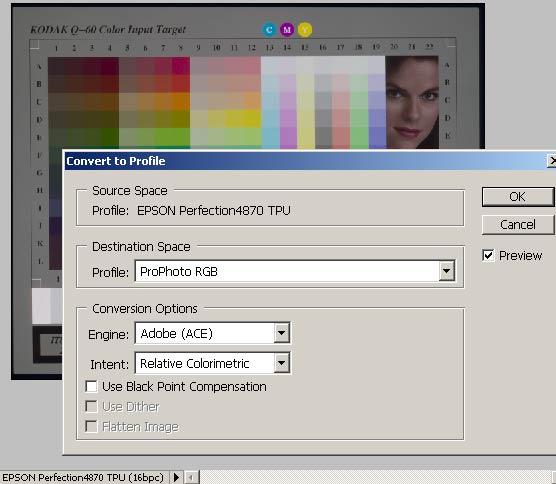Click the OK button

[x=518, y=197]
